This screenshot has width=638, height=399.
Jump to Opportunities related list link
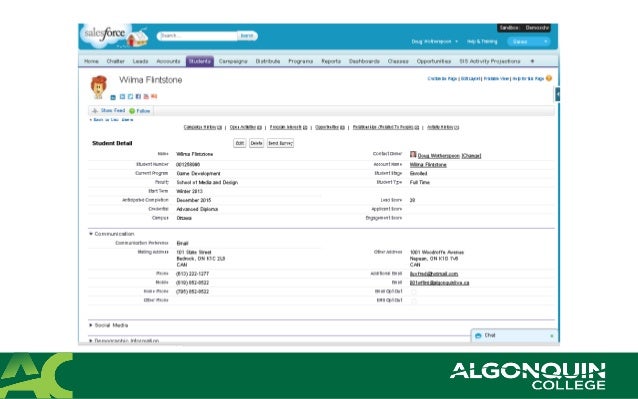pos(330,127)
